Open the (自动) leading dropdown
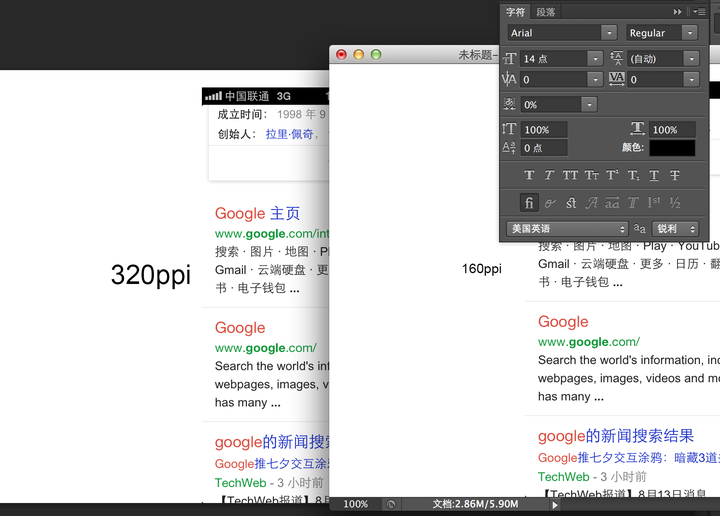The width and height of the screenshot is (720, 516). tap(691, 59)
